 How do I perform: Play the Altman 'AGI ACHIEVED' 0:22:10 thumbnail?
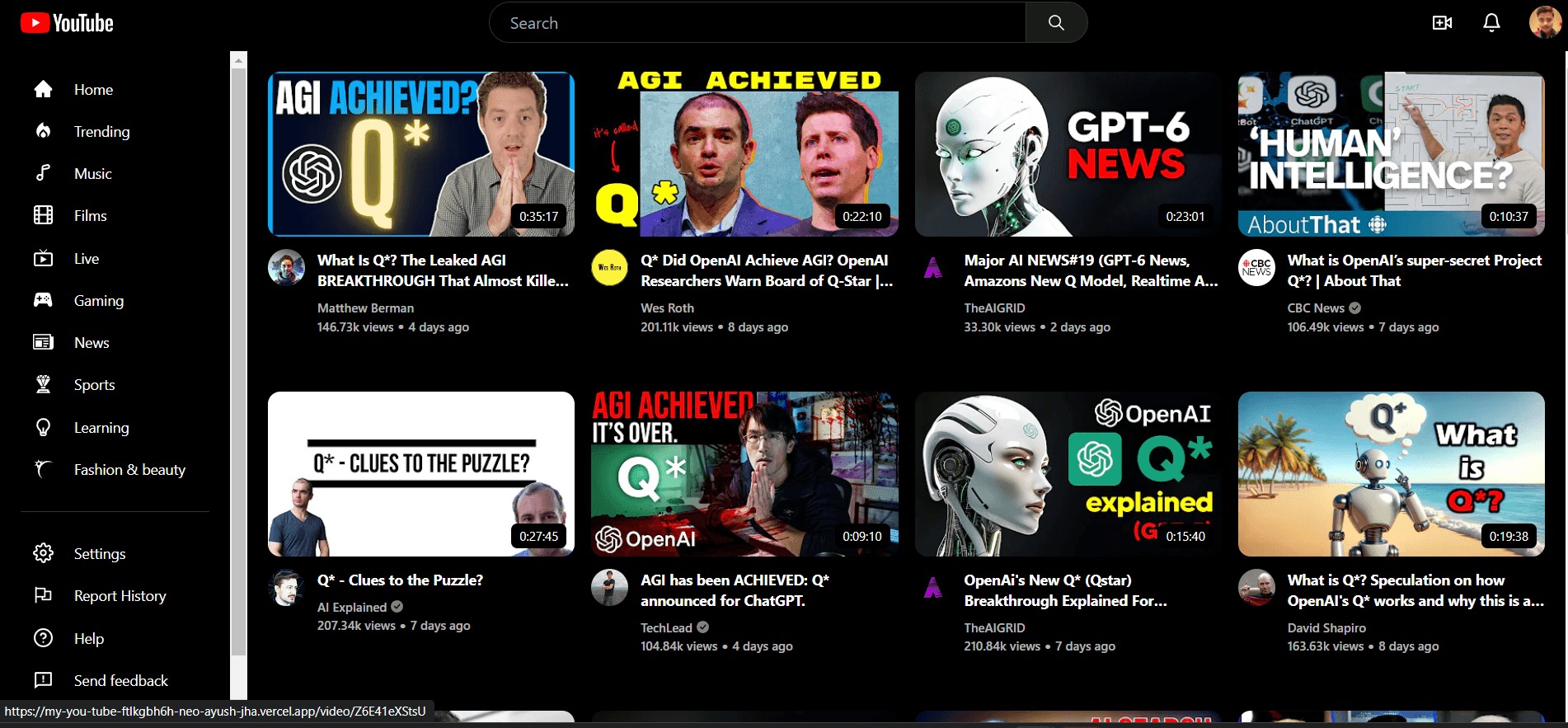[x=744, y=154]
